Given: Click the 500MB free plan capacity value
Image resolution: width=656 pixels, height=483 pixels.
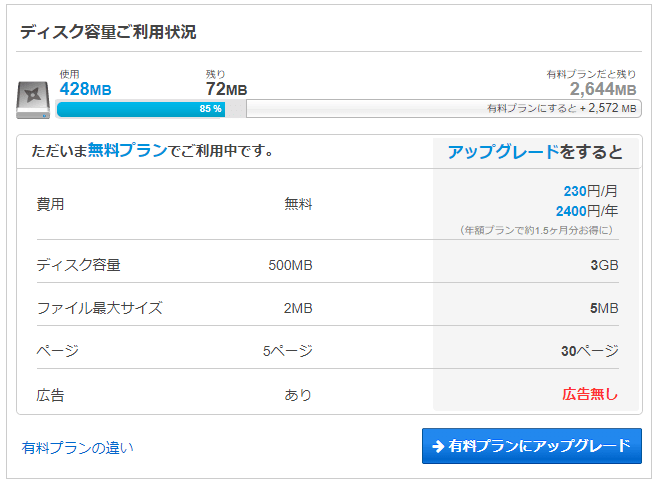Looking at the screenshot, I should click(290, 265).
